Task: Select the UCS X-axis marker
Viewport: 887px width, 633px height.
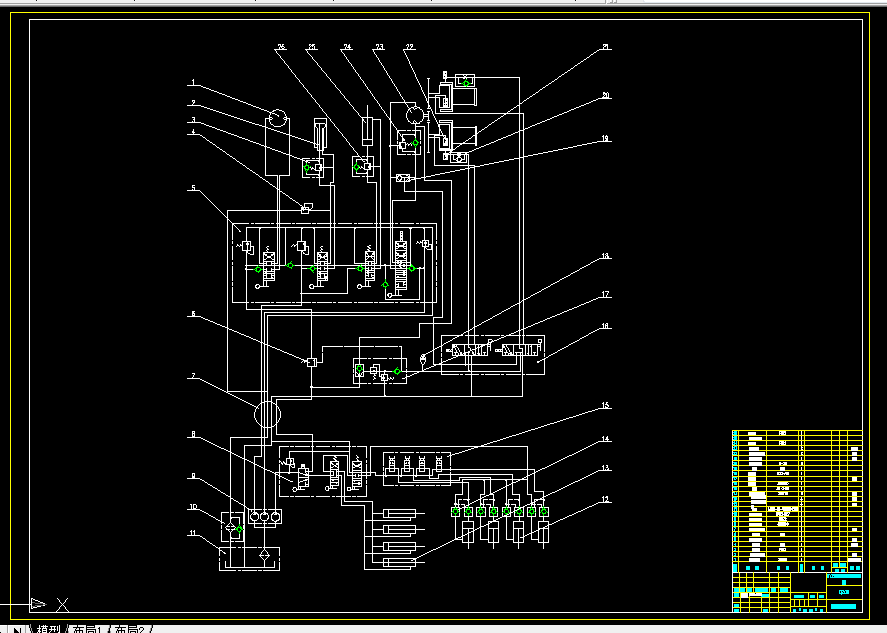Action: point(63,605)
